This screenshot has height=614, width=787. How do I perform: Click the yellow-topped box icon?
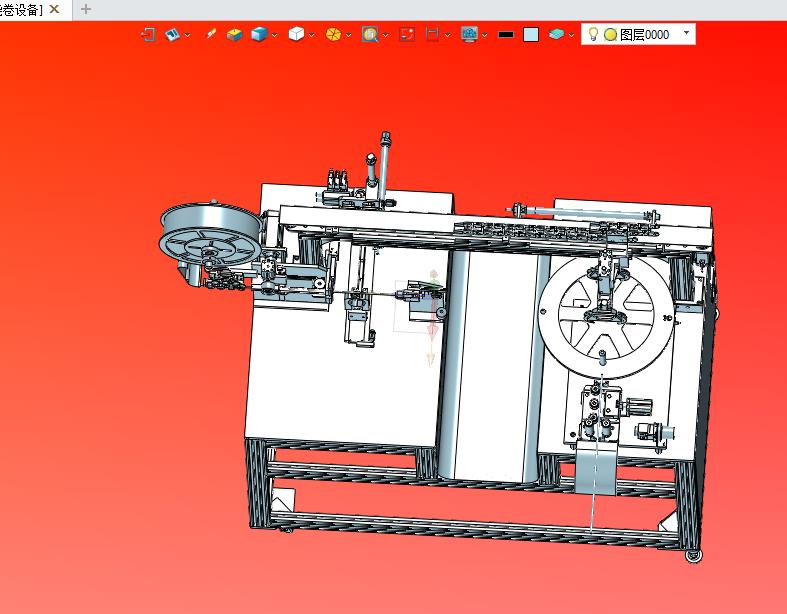234,35
